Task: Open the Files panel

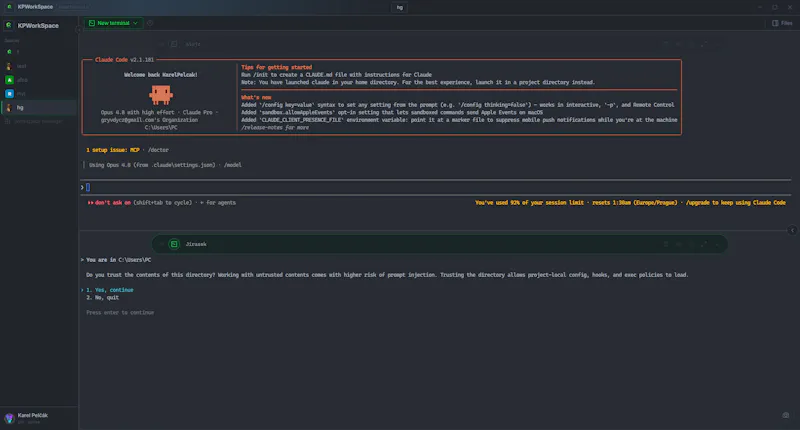Action: click(782, 23)
